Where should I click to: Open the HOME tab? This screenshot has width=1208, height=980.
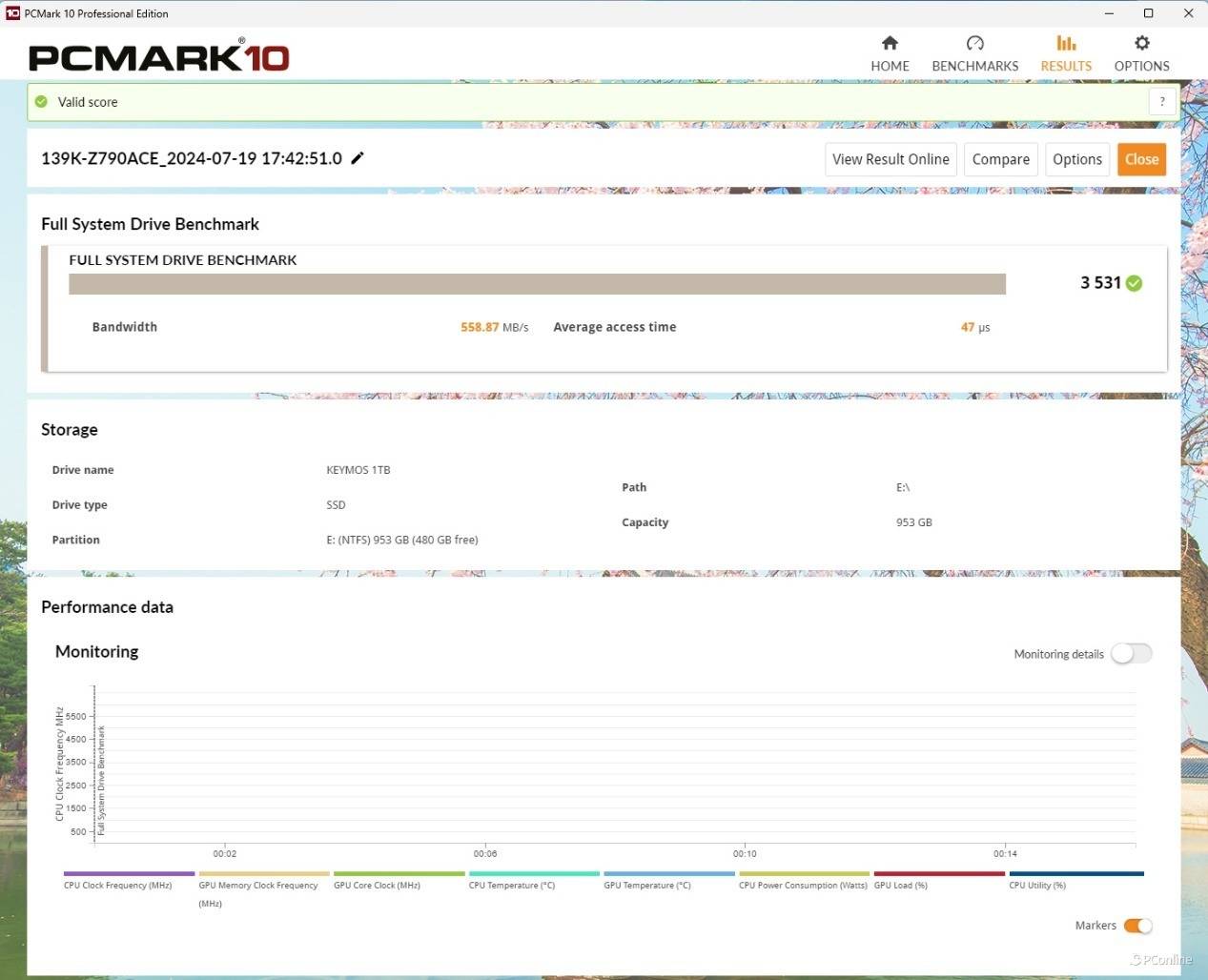pyautogui.click(x=890, y=54)
